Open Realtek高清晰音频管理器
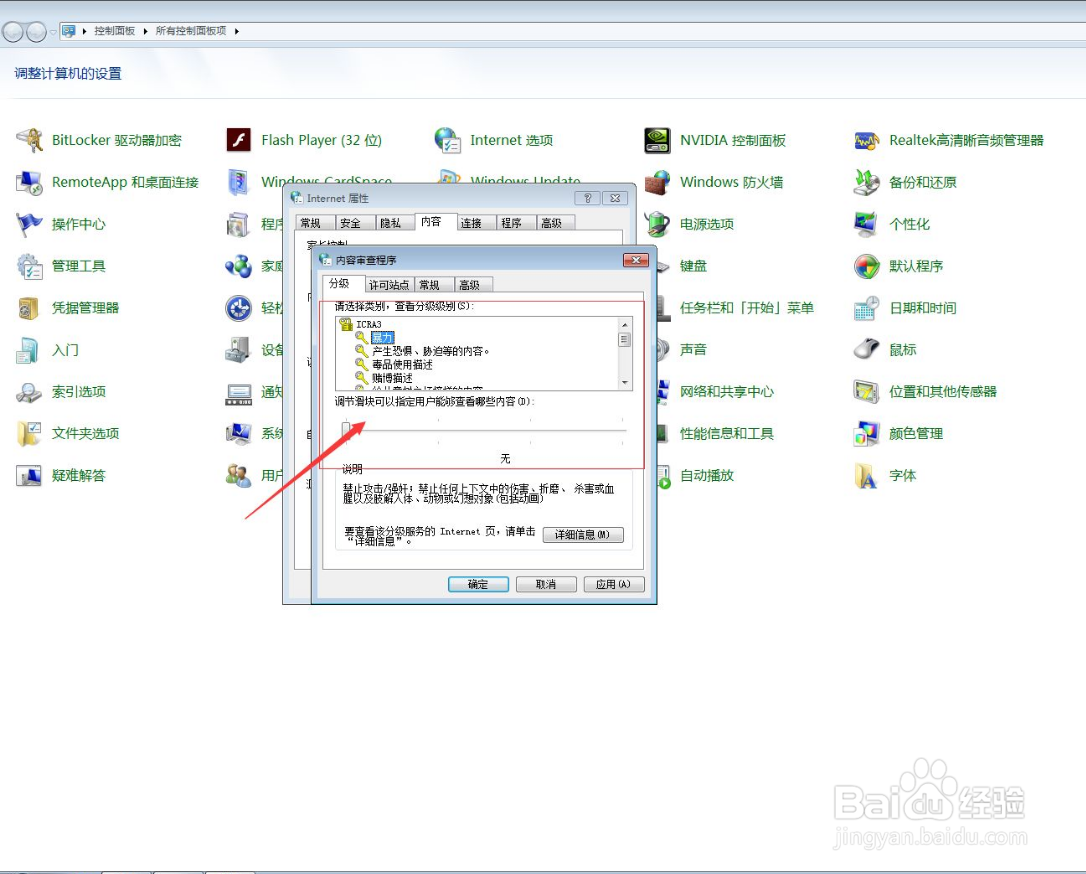 coord(949,141)
